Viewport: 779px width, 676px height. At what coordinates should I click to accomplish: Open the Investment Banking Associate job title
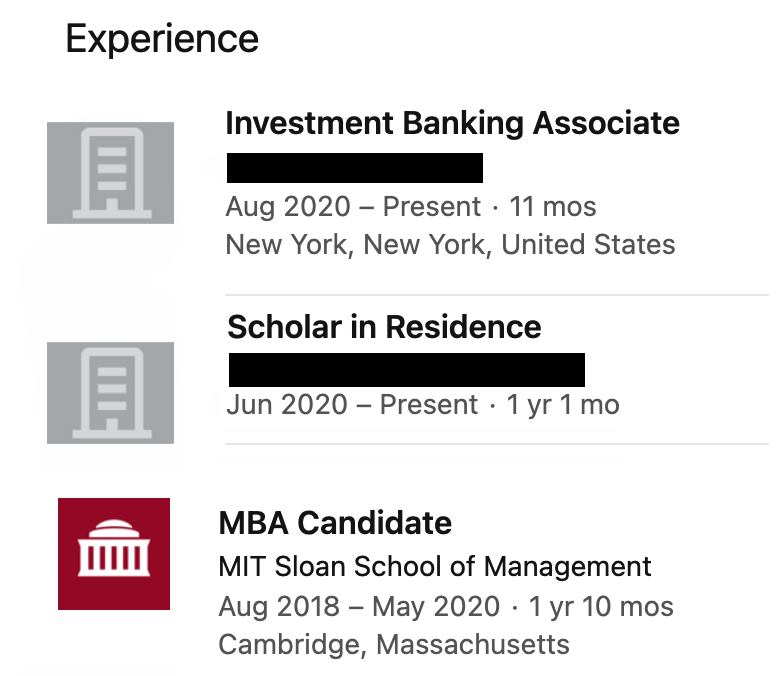coord(453,123)
